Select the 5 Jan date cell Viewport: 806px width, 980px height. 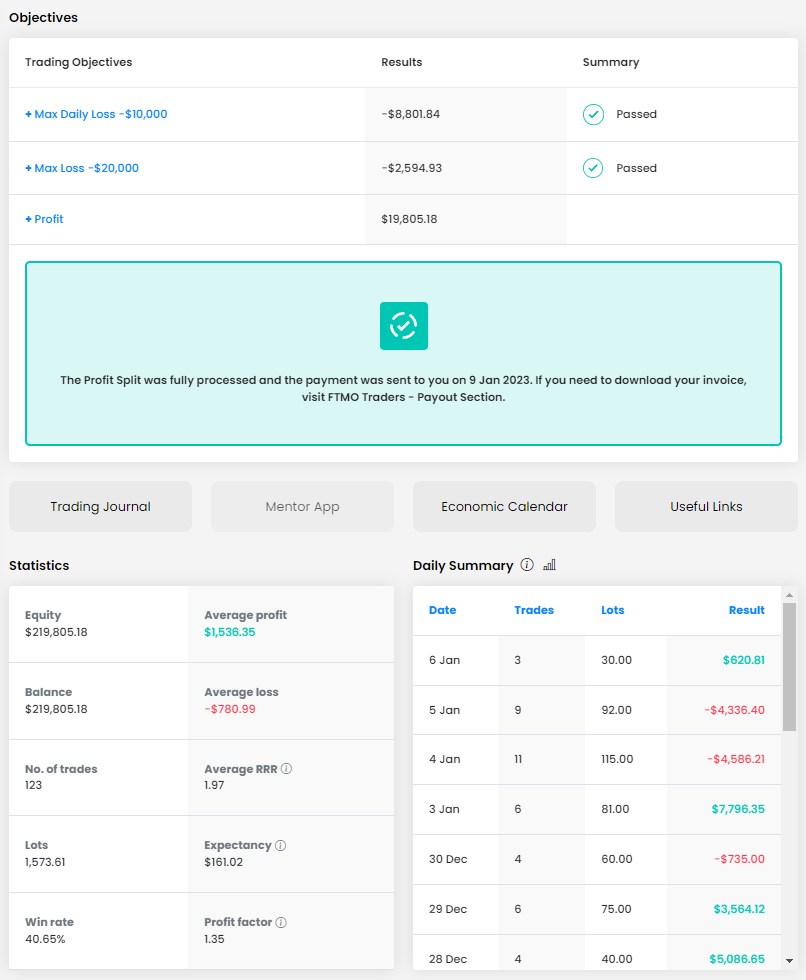(444, 710)
